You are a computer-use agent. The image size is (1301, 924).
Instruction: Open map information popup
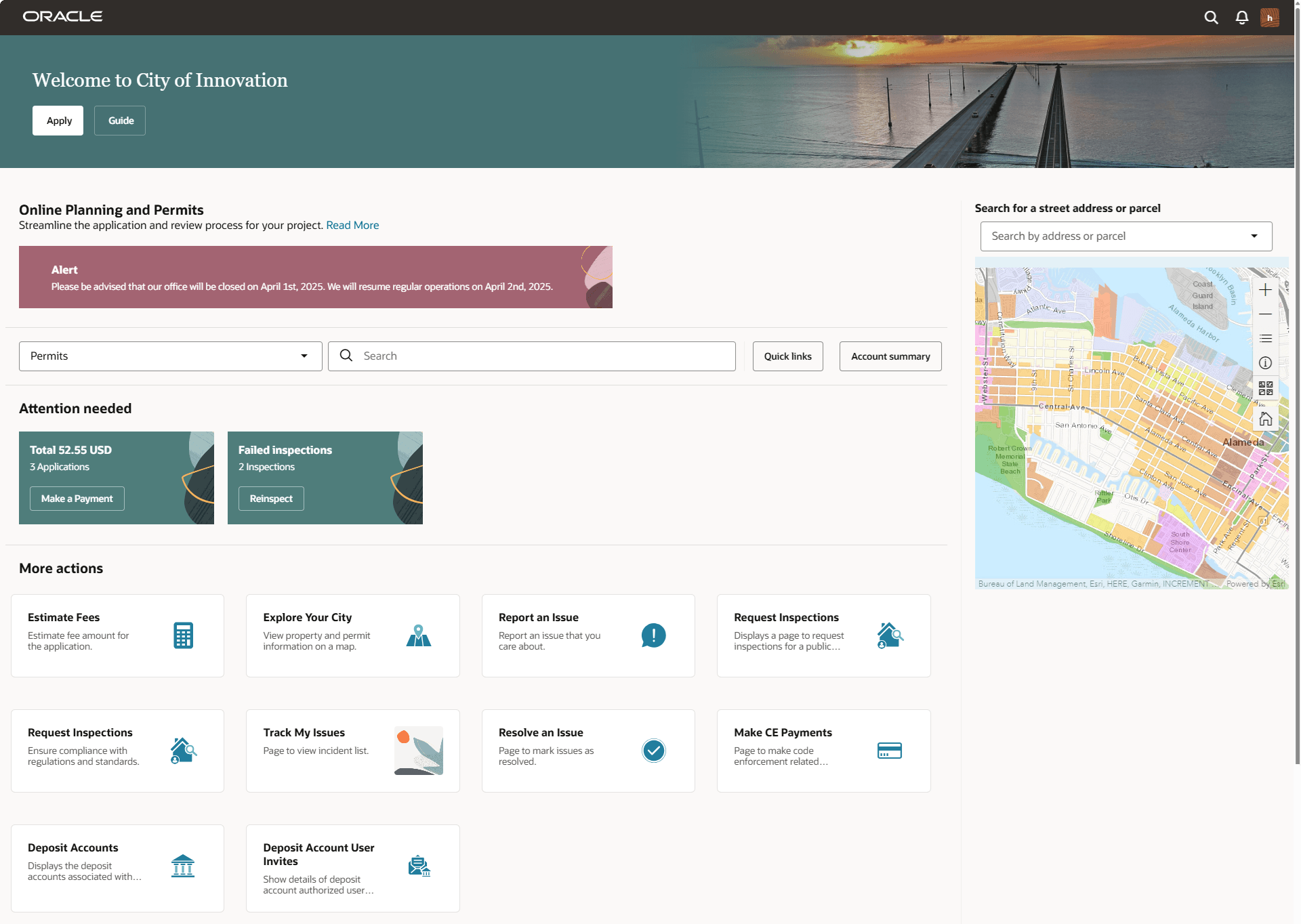coord(1264,362)
